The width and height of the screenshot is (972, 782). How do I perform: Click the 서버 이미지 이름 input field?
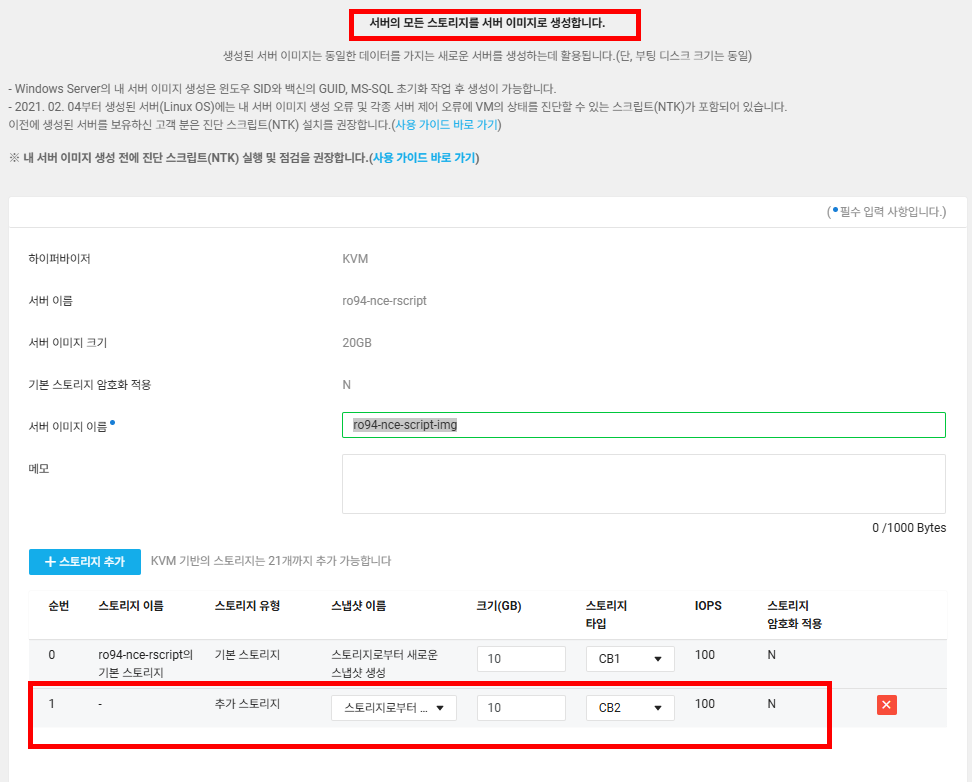644,424
